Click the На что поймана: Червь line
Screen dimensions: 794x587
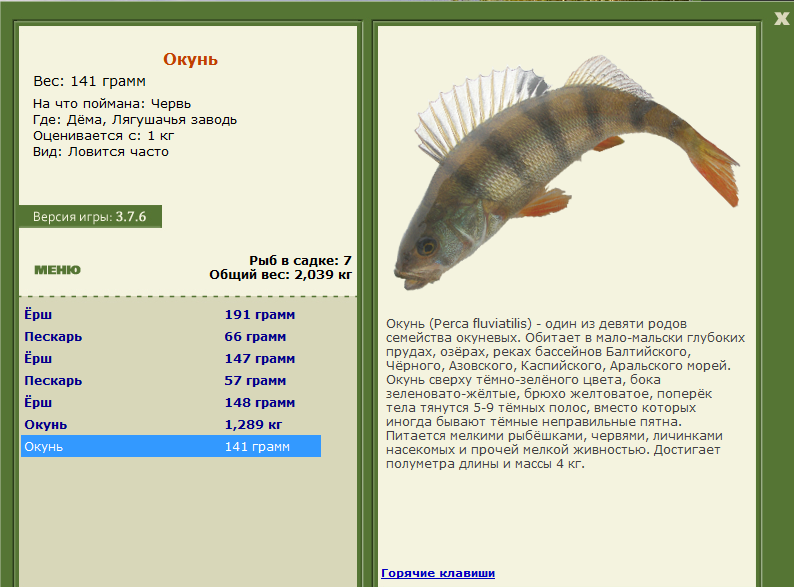point(112,104)
